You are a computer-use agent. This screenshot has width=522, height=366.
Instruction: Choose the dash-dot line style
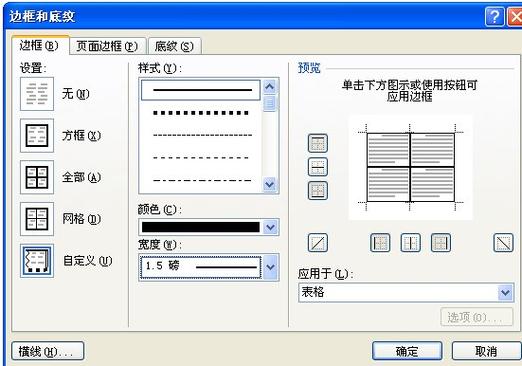click(x=201, y=180)
